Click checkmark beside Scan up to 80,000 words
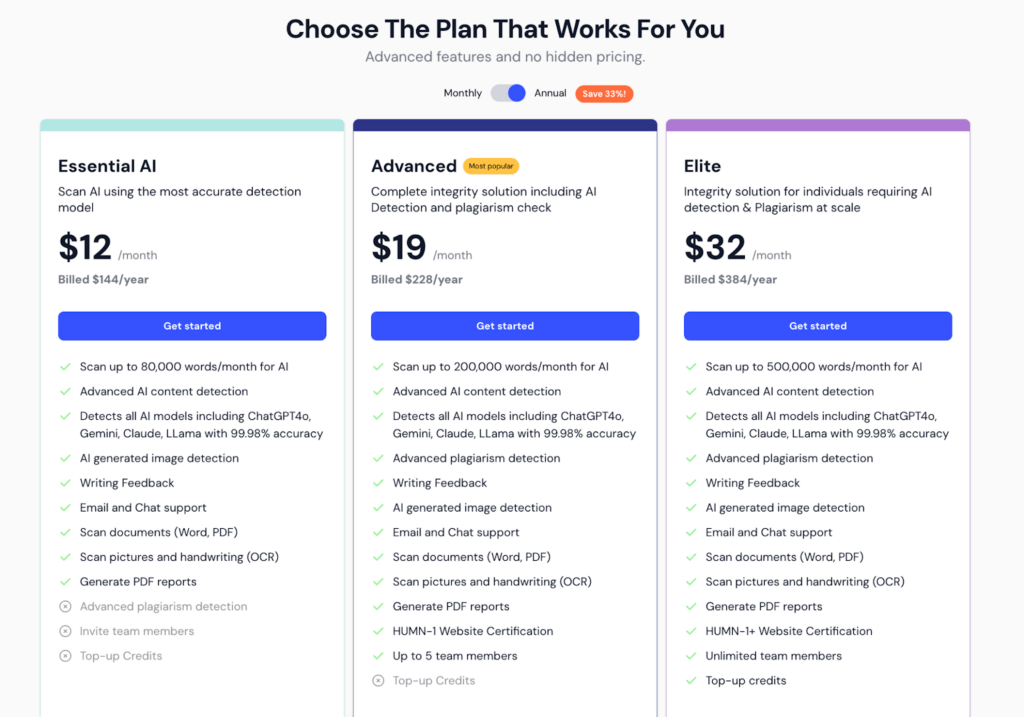The height and width of the screenshot is (717, 1024). [65, 367]
